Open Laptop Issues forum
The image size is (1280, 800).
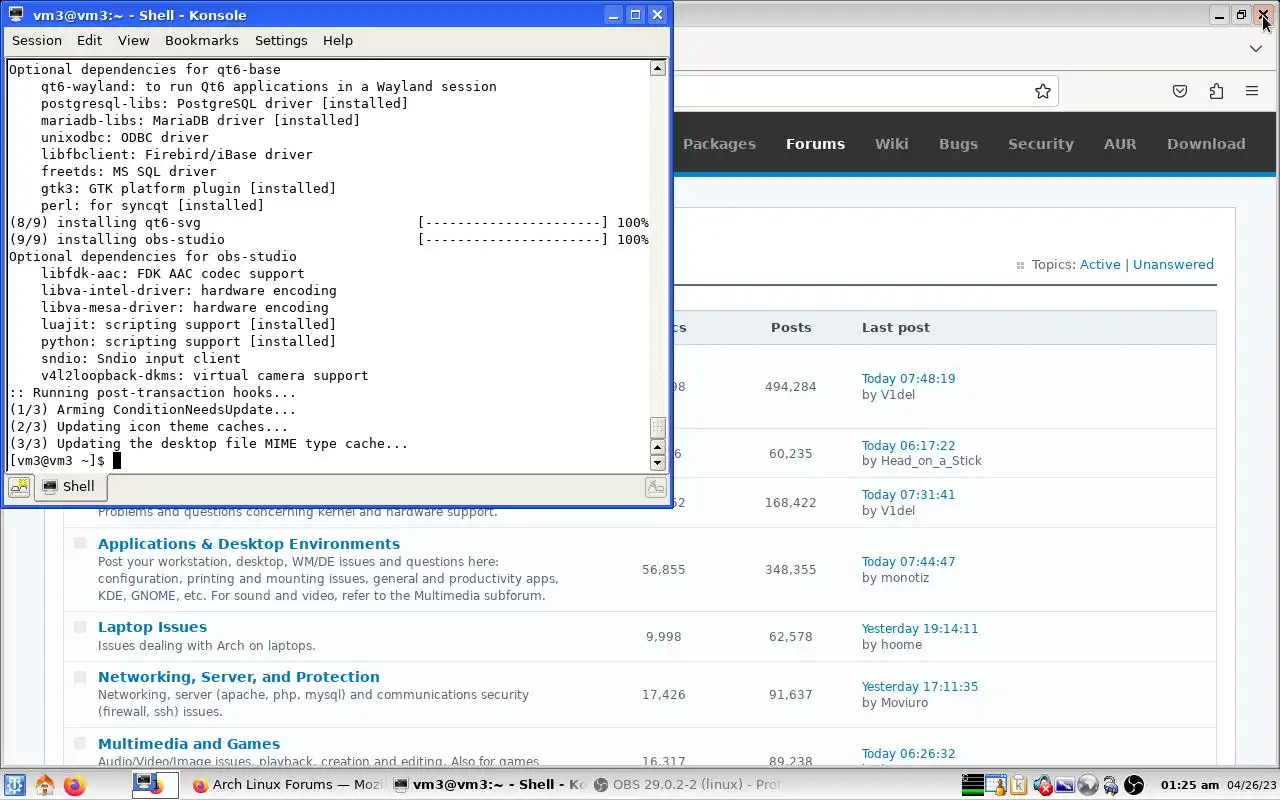pyautogui.click(x=152, y=627)
